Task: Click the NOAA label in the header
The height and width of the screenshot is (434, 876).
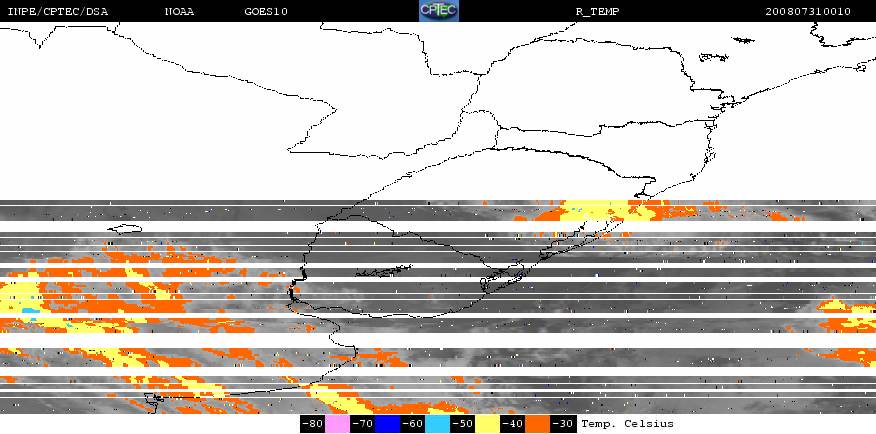Action: (179, 11)
